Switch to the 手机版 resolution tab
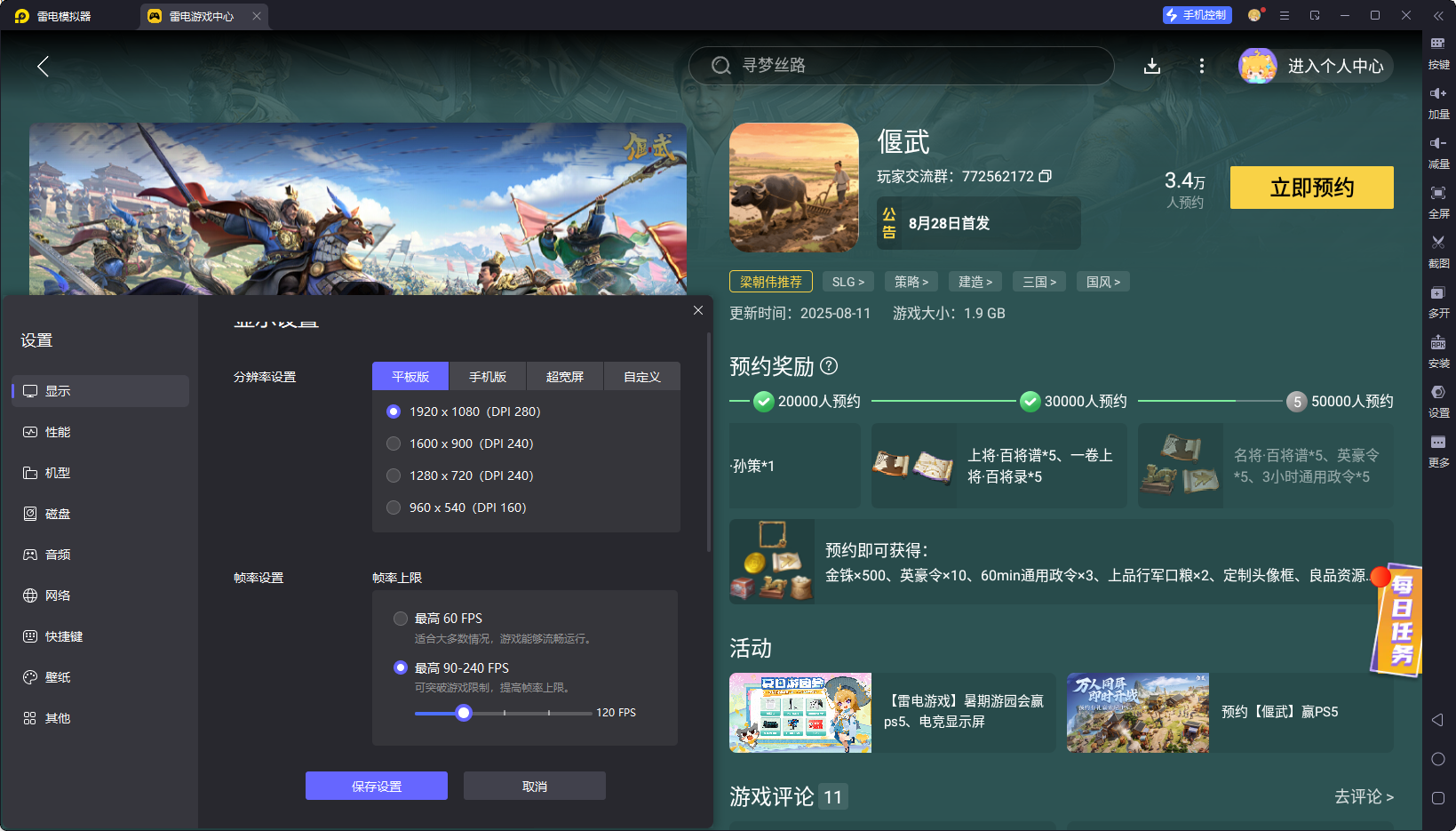Screen dimensions: 1456x831 point(488,376)
